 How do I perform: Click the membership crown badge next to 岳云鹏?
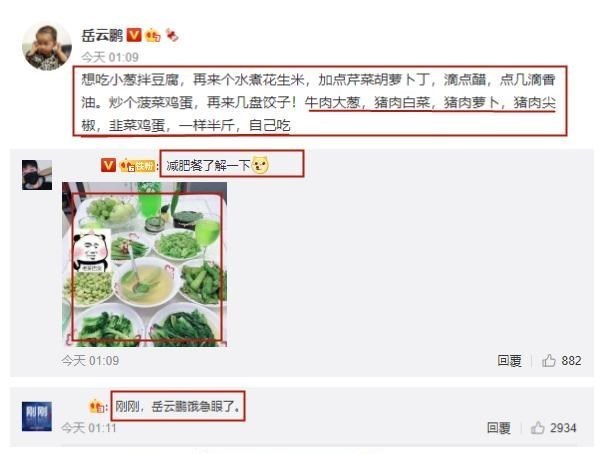153,36
